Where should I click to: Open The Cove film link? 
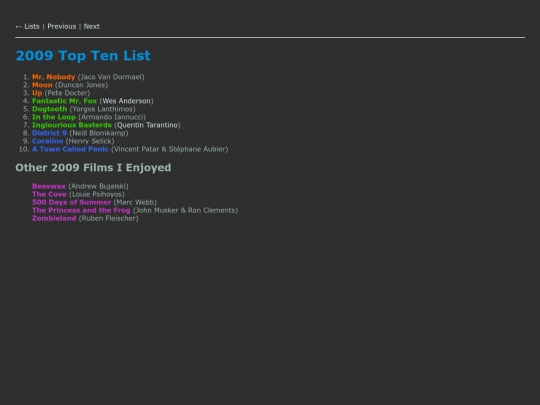[49, 194]
